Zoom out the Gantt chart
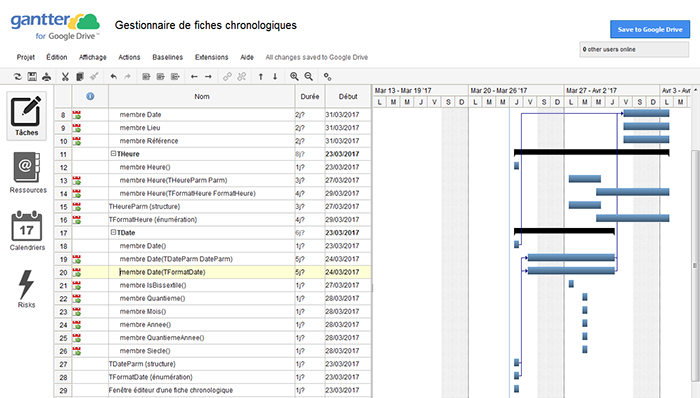 [308, 76]
